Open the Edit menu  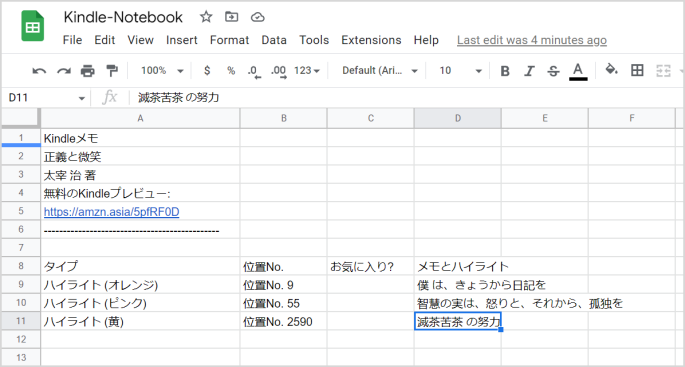[105, 40]
